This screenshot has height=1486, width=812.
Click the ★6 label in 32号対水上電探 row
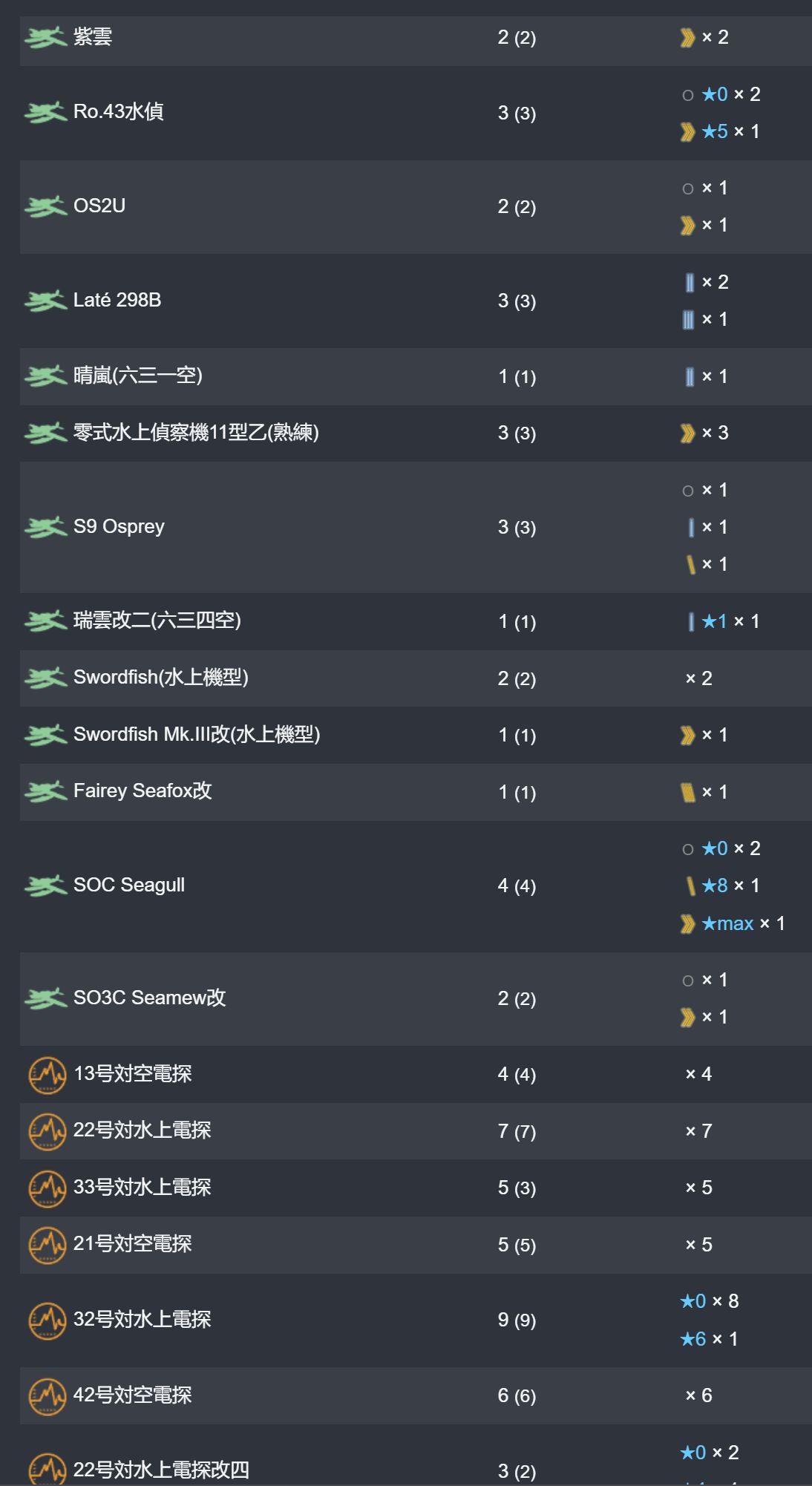click(693, 1339)
